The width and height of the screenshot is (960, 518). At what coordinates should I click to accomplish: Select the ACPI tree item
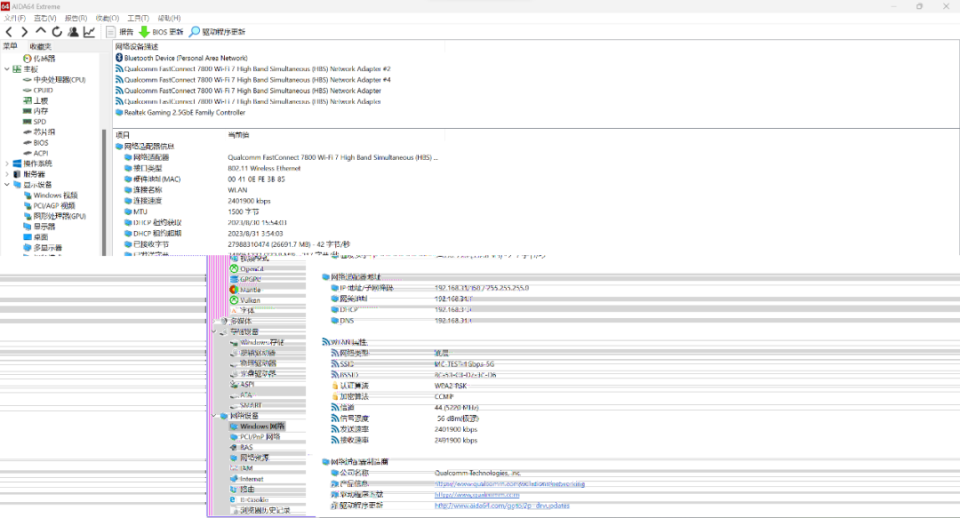pyautogui.click(x=36, y=153)
